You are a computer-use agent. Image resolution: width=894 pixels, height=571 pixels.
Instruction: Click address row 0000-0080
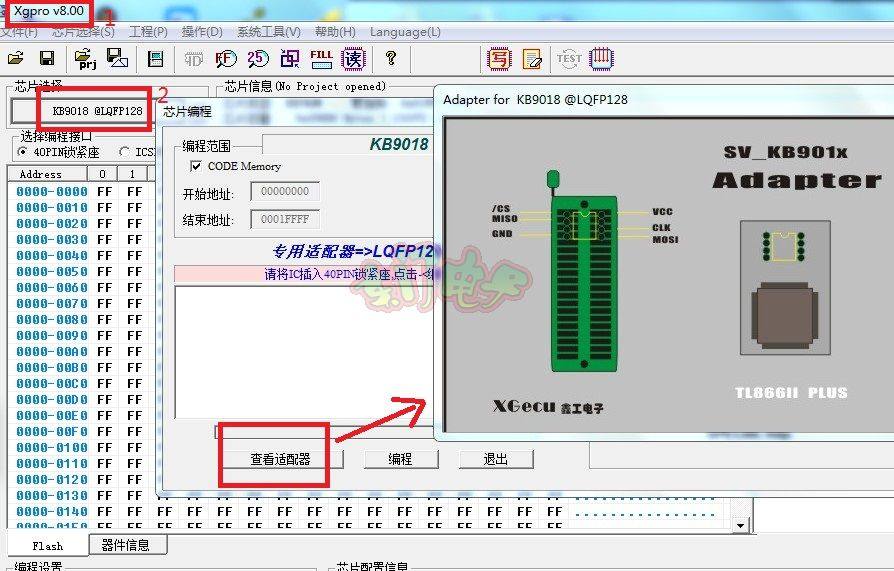pyautogui.click(x=52, y=319)
